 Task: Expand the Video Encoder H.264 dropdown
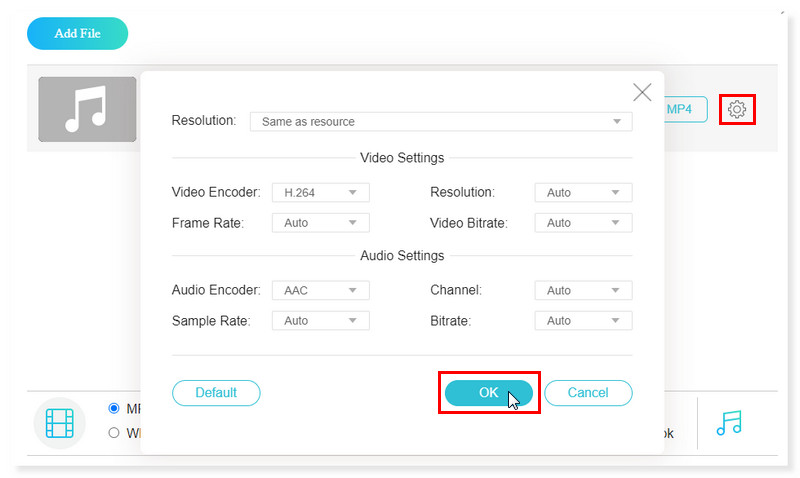tap(320, 192)
